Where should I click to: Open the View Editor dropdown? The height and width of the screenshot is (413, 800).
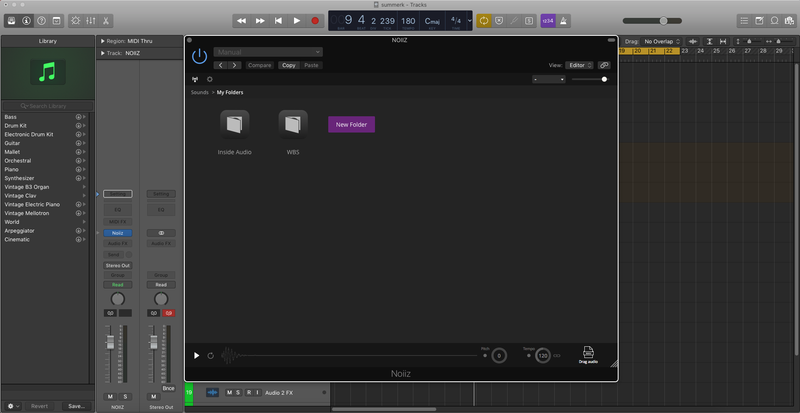pyautogui.click(x=579, y=64)
